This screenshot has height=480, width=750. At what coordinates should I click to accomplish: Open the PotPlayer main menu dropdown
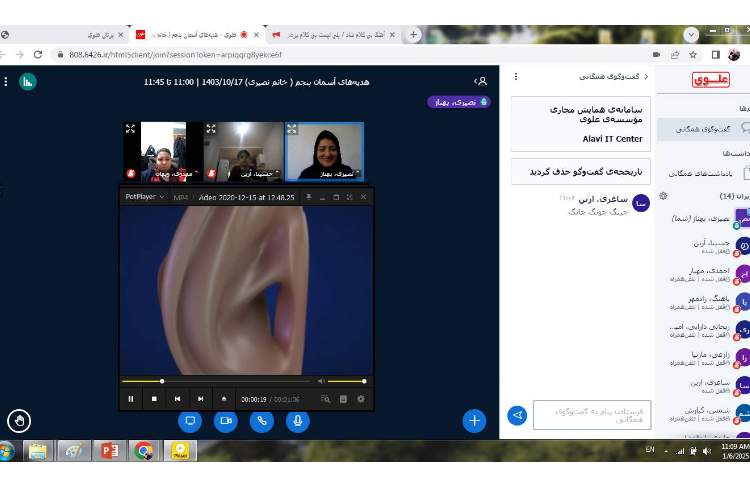[144, 196]
